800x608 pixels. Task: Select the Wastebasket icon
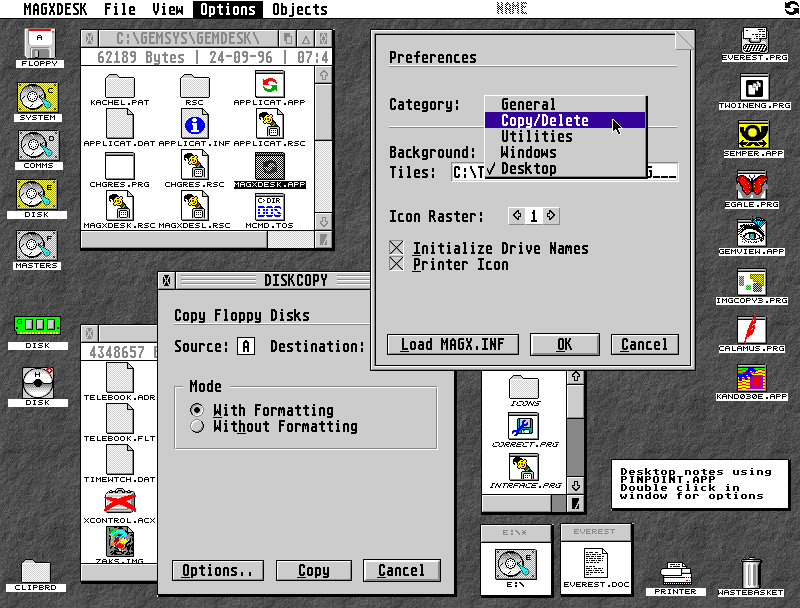(x=752, y=574)
